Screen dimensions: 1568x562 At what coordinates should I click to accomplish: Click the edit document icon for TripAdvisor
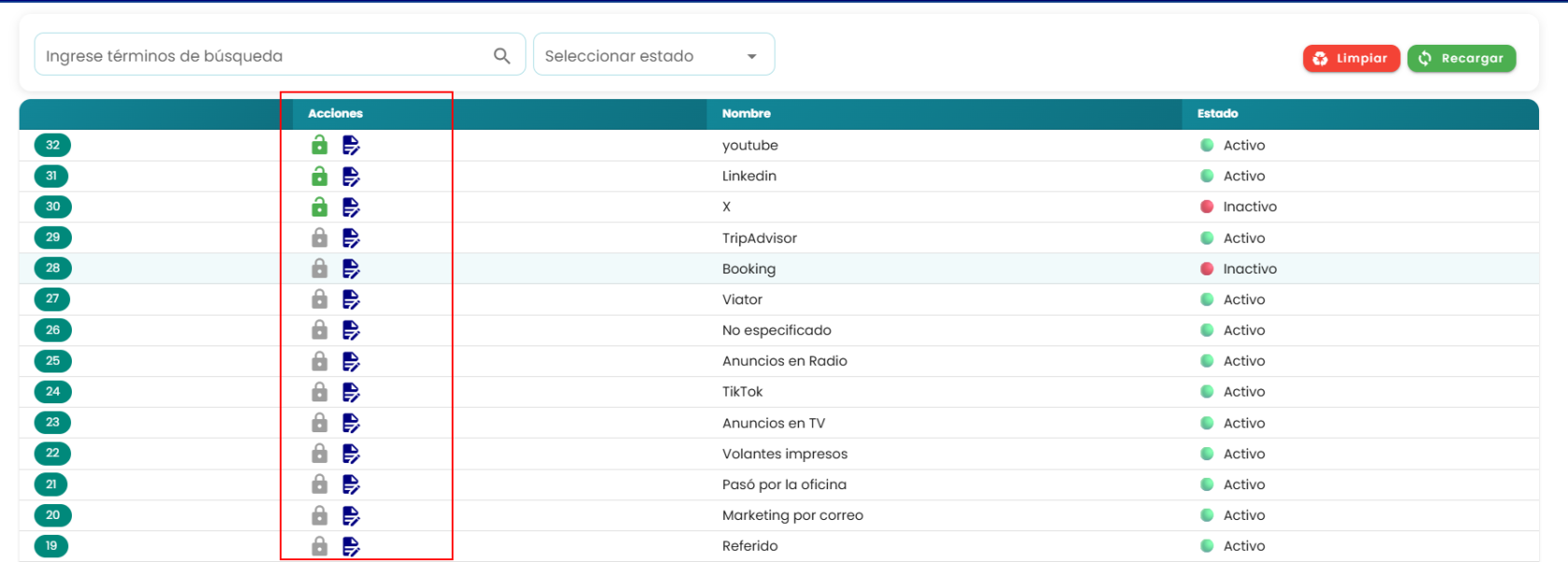click(351, 238)
